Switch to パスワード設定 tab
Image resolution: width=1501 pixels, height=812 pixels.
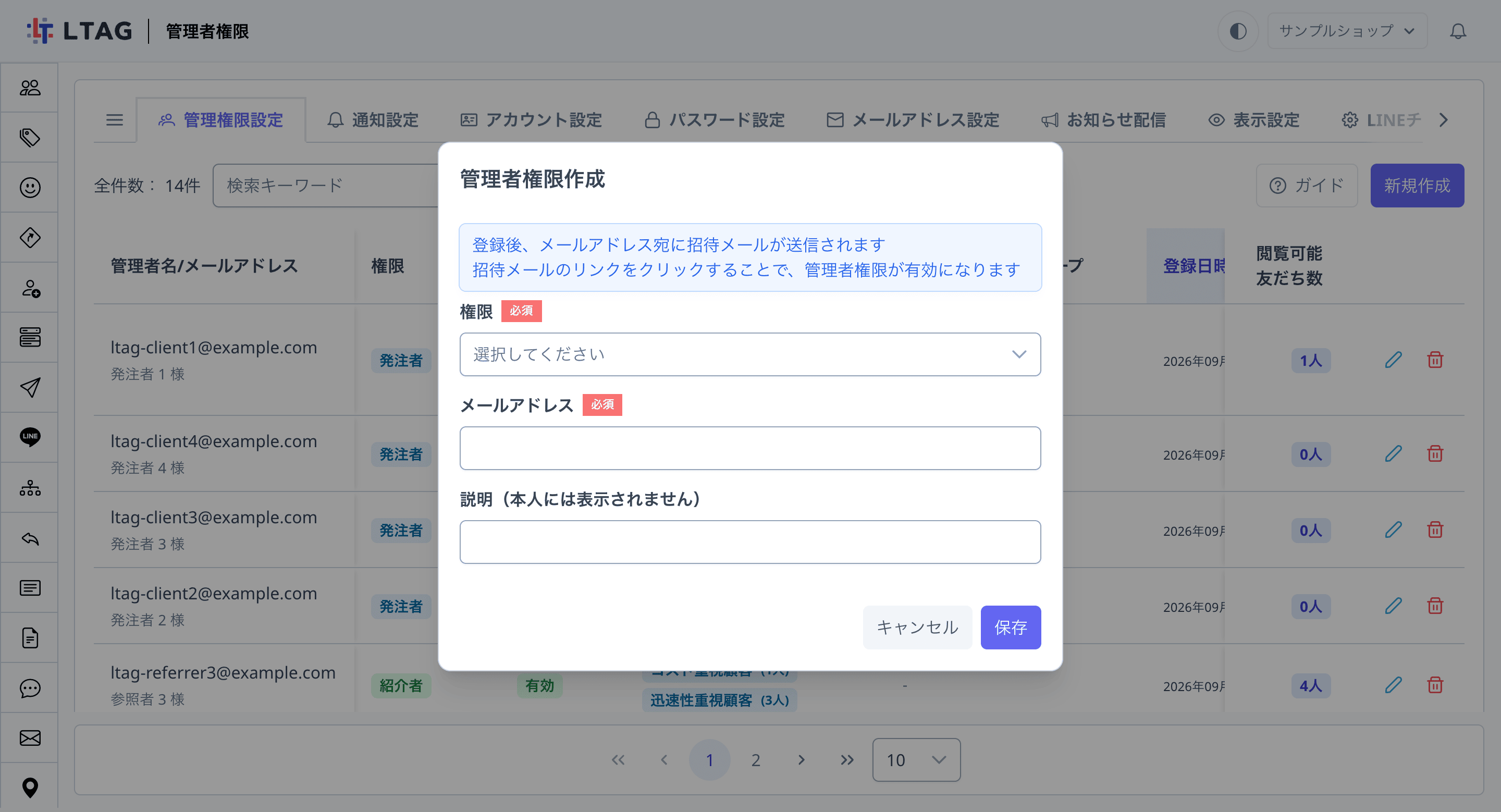pos(715,120)
